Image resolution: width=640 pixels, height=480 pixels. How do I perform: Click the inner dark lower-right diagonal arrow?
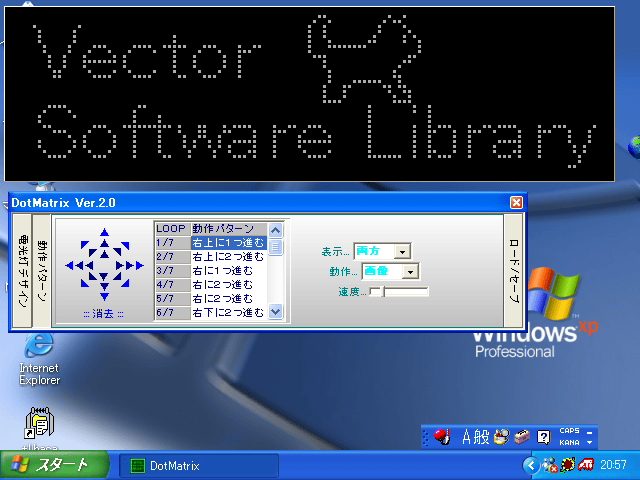click(118, 277)
